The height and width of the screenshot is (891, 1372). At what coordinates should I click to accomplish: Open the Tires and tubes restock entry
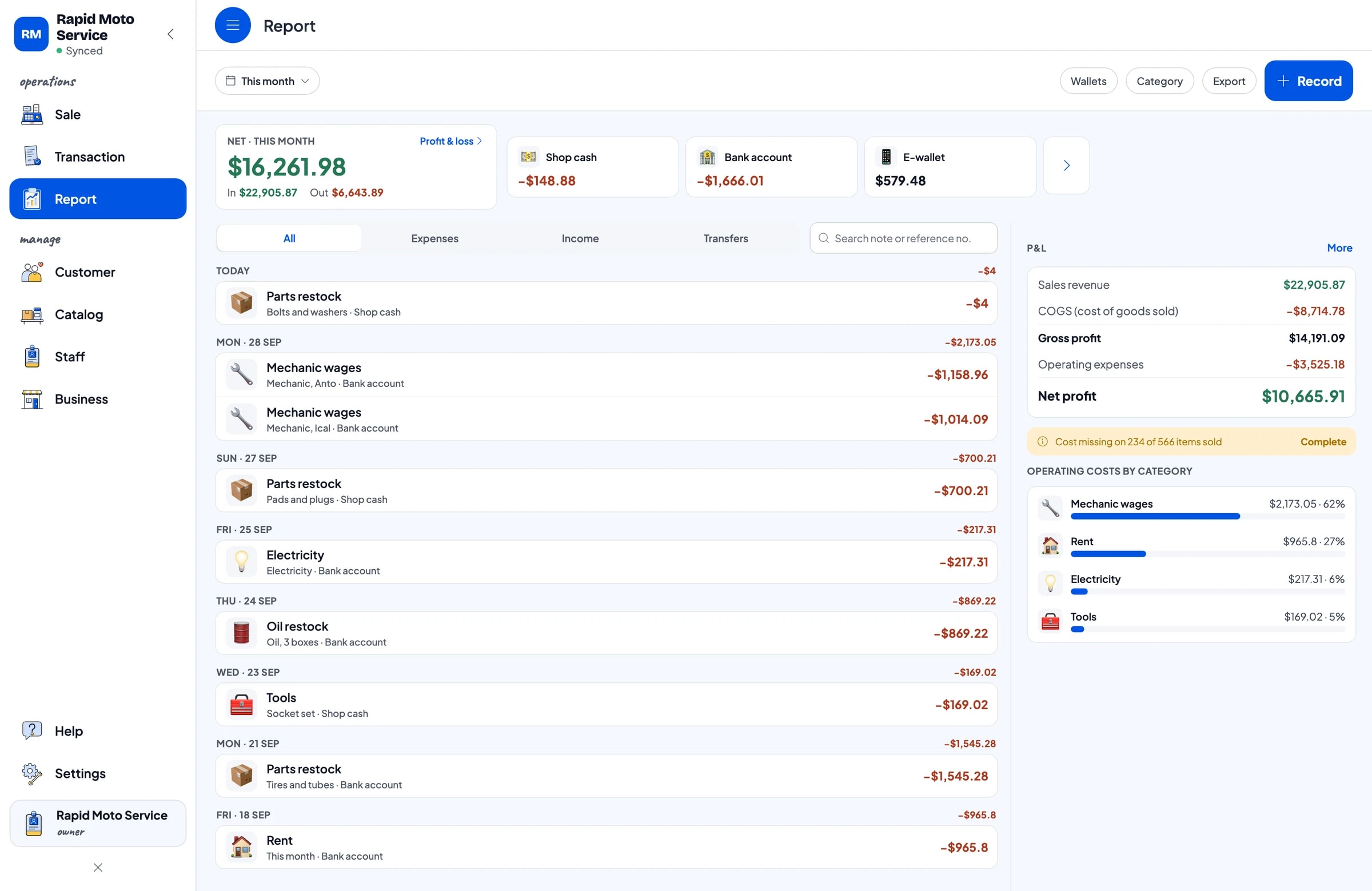tap(606, 776)
